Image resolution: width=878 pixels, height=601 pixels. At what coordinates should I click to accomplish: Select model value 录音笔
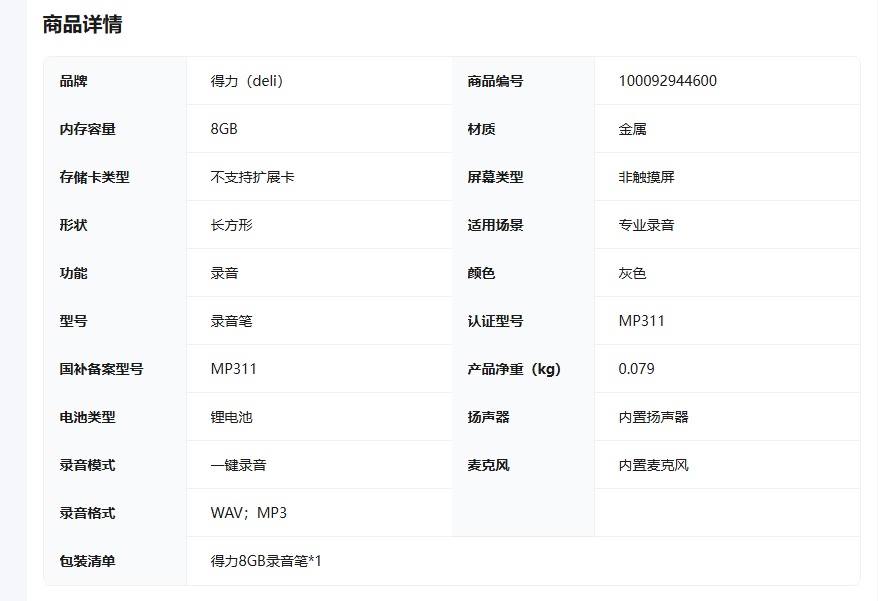point(232,322)
